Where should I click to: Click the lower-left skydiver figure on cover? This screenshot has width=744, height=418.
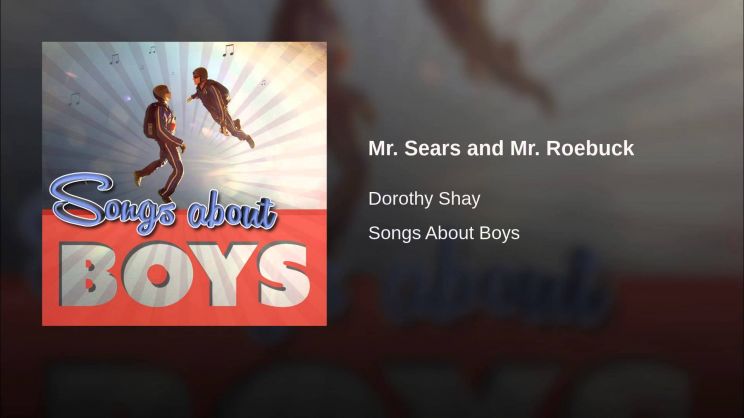click(x=160, y=142)
